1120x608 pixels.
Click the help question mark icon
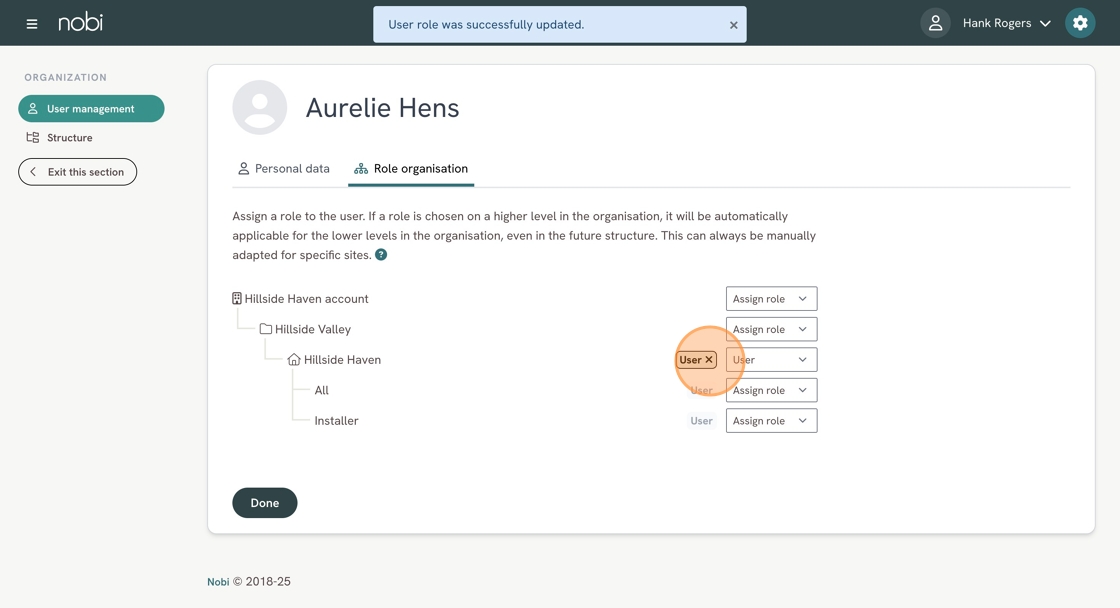[381, 255]
